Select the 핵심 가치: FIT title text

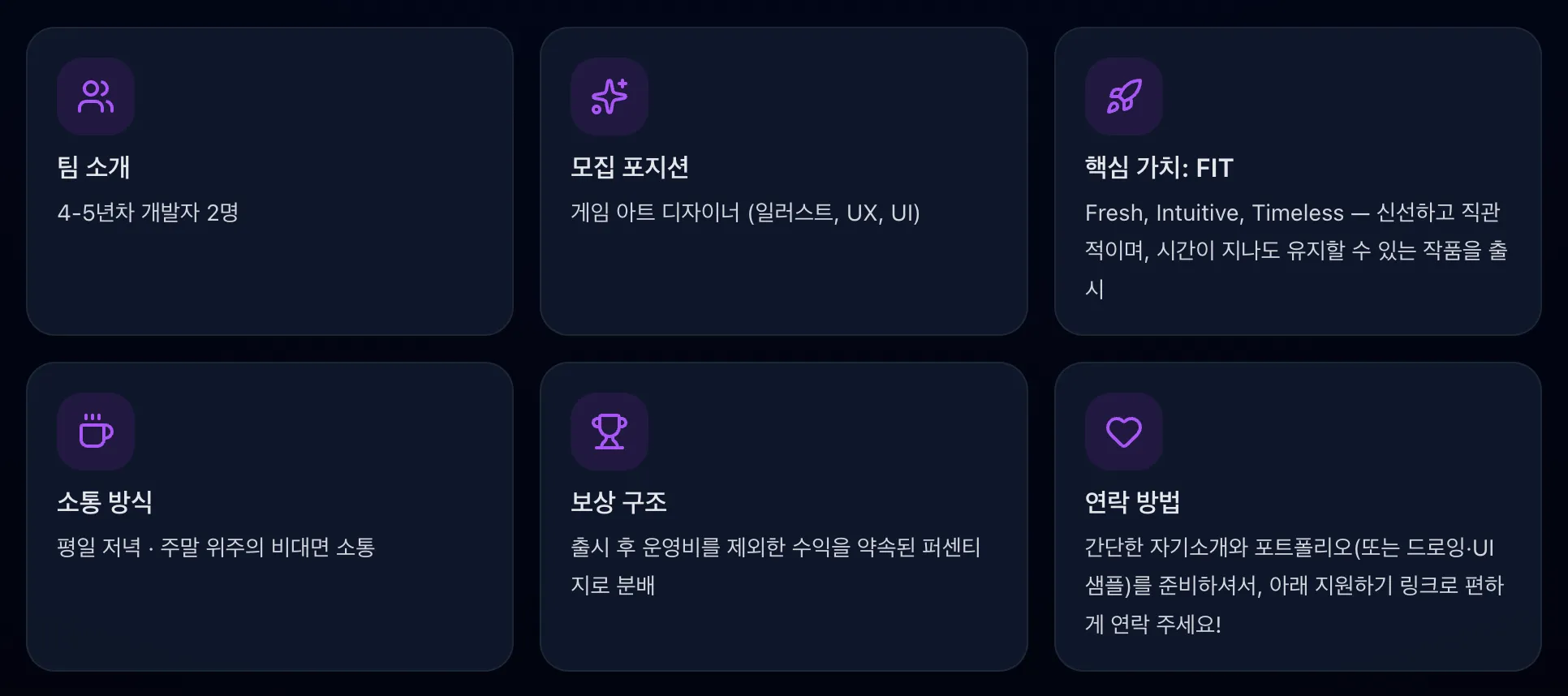point(1158,168)
